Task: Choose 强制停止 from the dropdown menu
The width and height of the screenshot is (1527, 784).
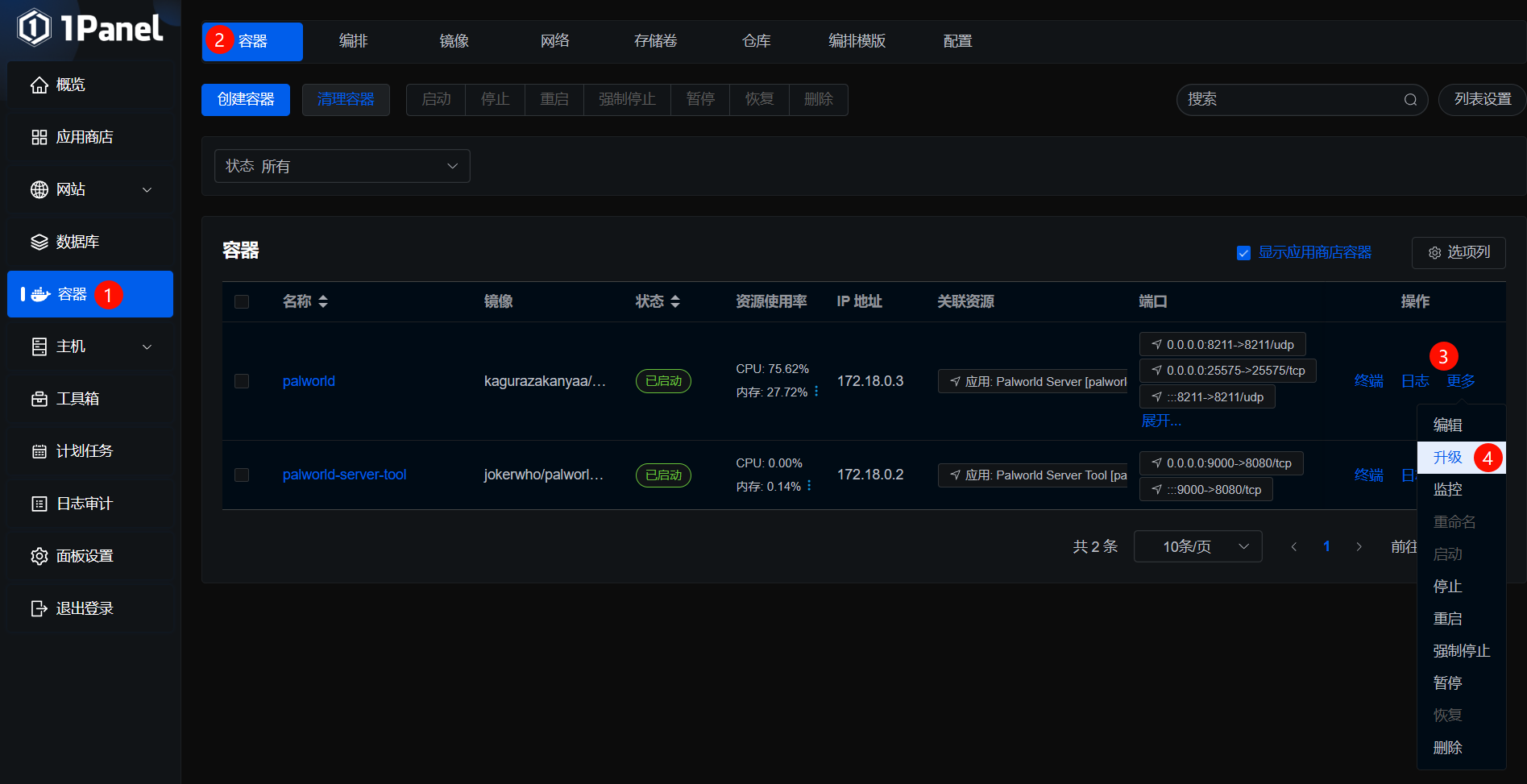Action: [1461, 650]
